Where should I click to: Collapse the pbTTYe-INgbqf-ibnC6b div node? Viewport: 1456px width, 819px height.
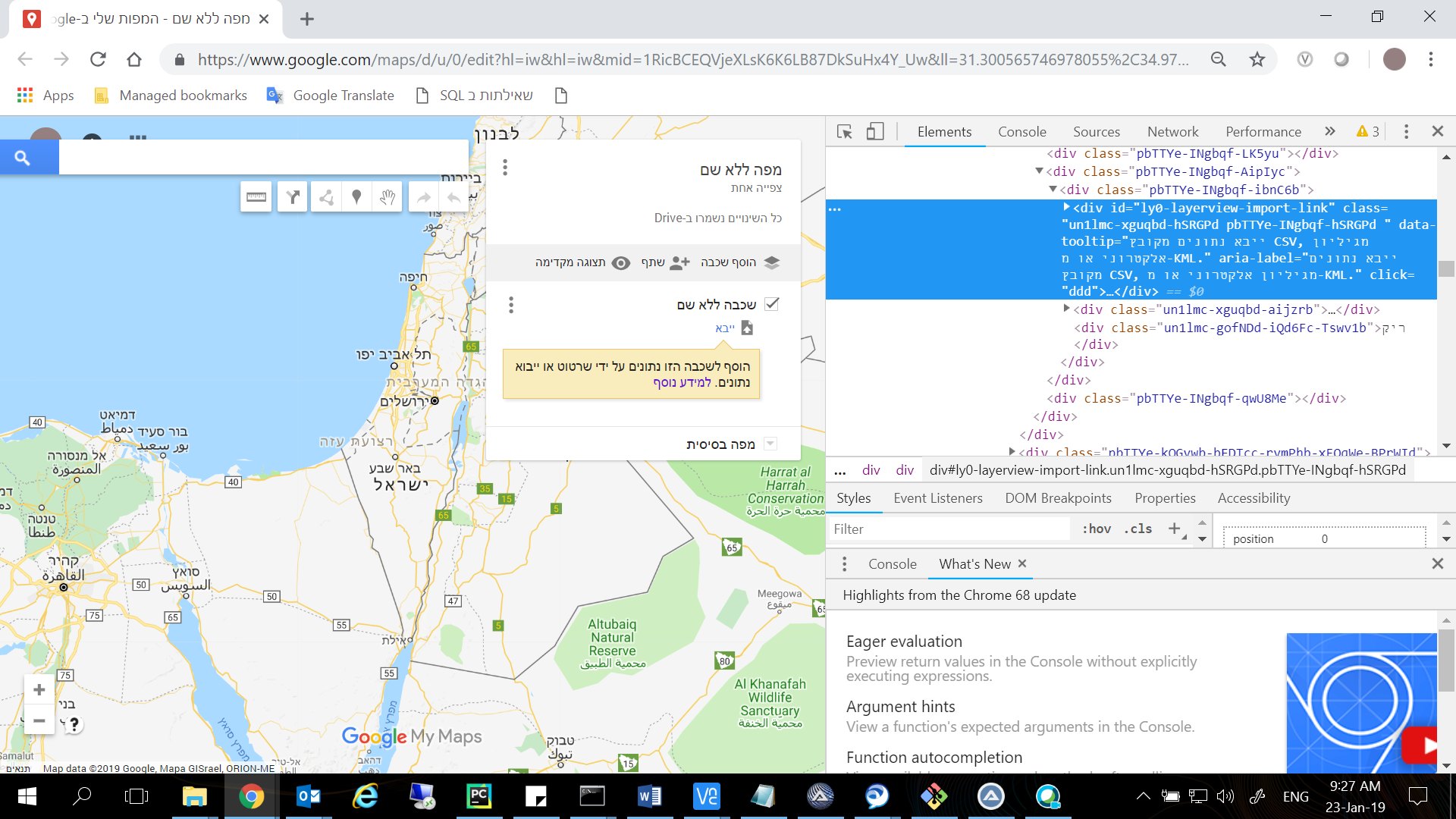[x=1053, y=189]
